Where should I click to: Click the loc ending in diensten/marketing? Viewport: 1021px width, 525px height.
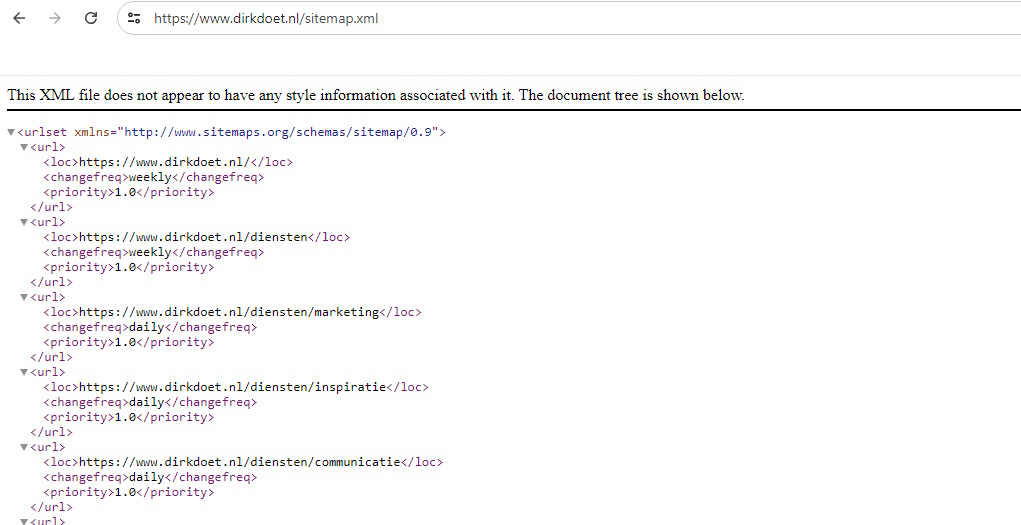click(229, 312)
